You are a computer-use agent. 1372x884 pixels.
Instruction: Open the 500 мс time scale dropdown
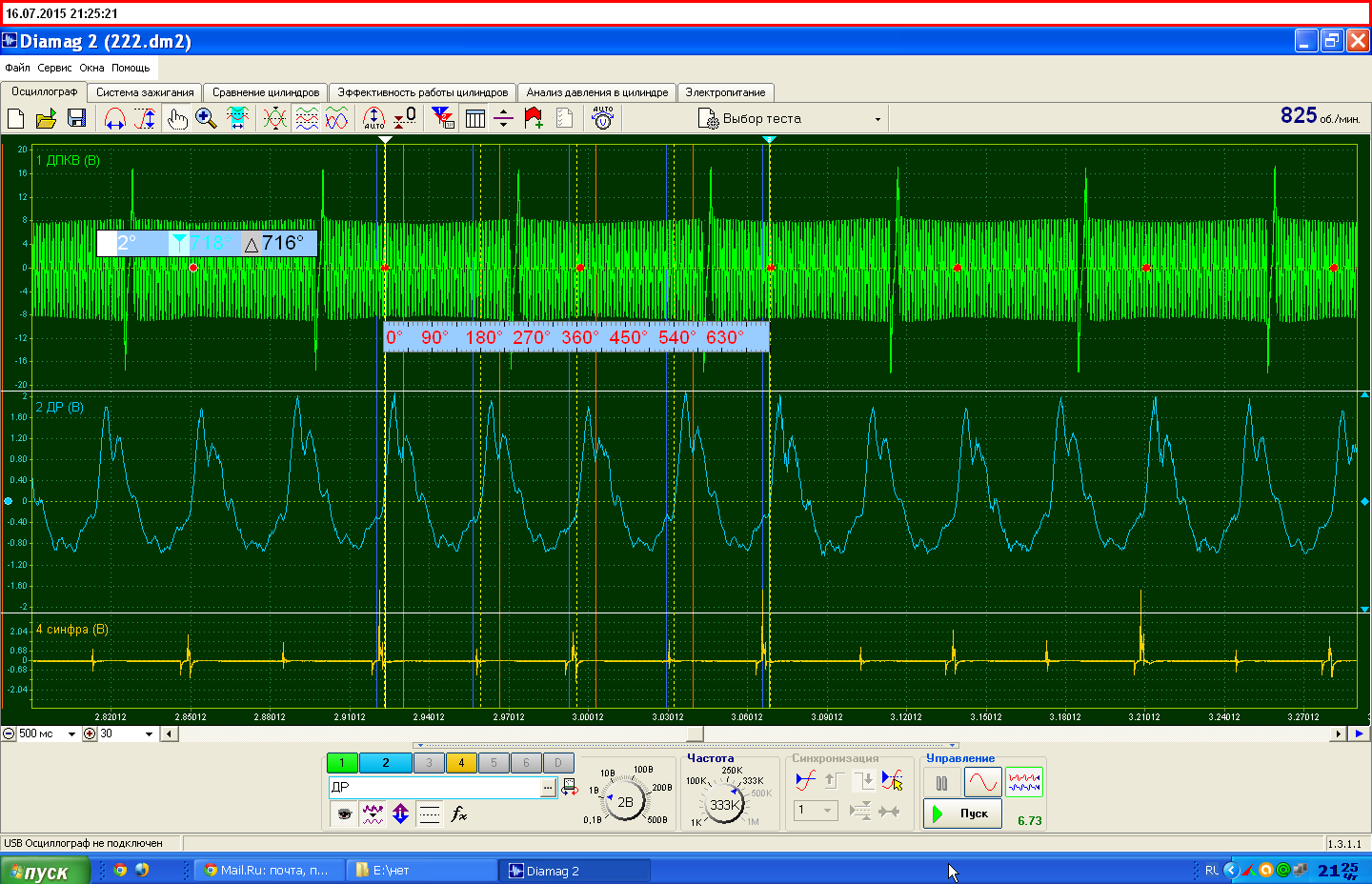[71, 733]
